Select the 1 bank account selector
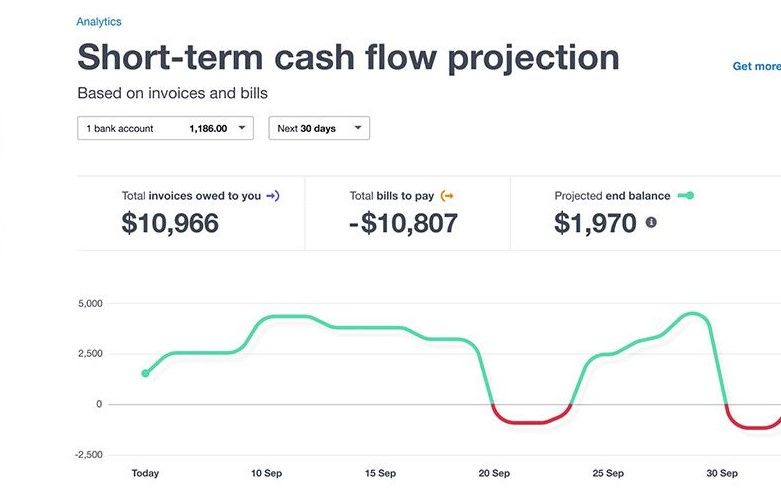 click(x=165, y=128)
